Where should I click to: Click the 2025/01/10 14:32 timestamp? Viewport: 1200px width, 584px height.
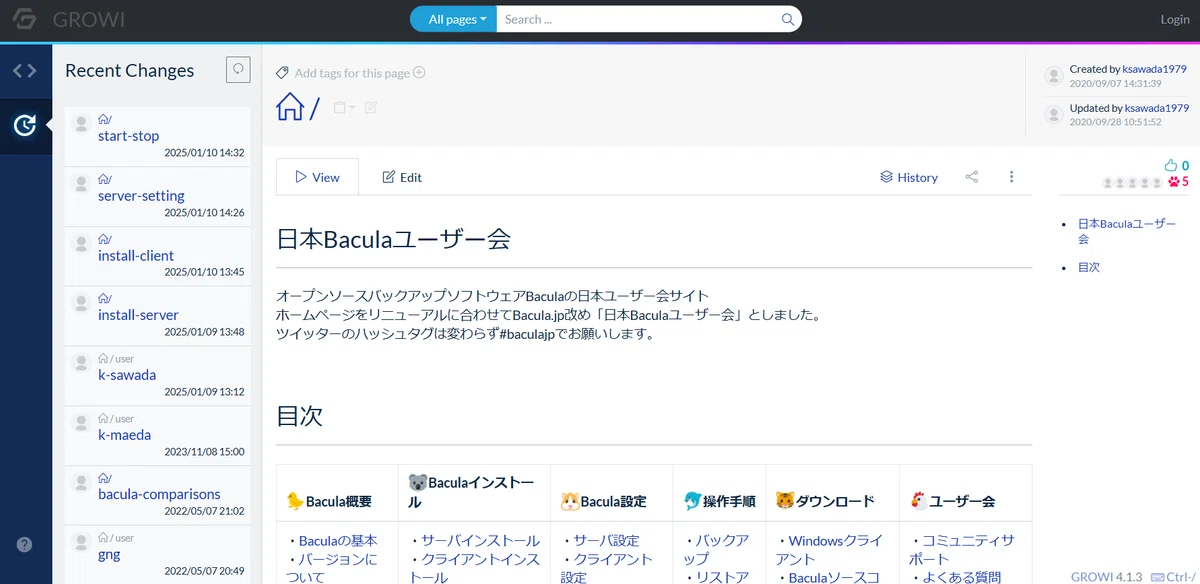204,153
